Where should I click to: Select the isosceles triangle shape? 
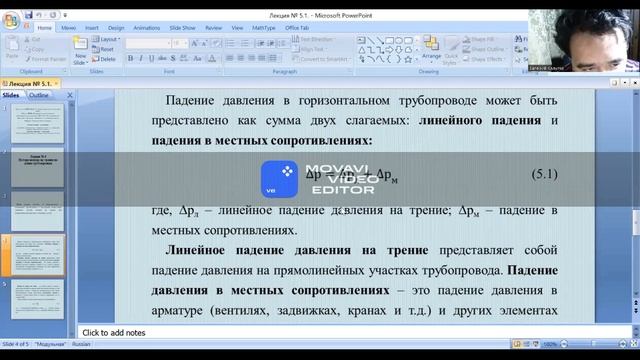(362, 50)
